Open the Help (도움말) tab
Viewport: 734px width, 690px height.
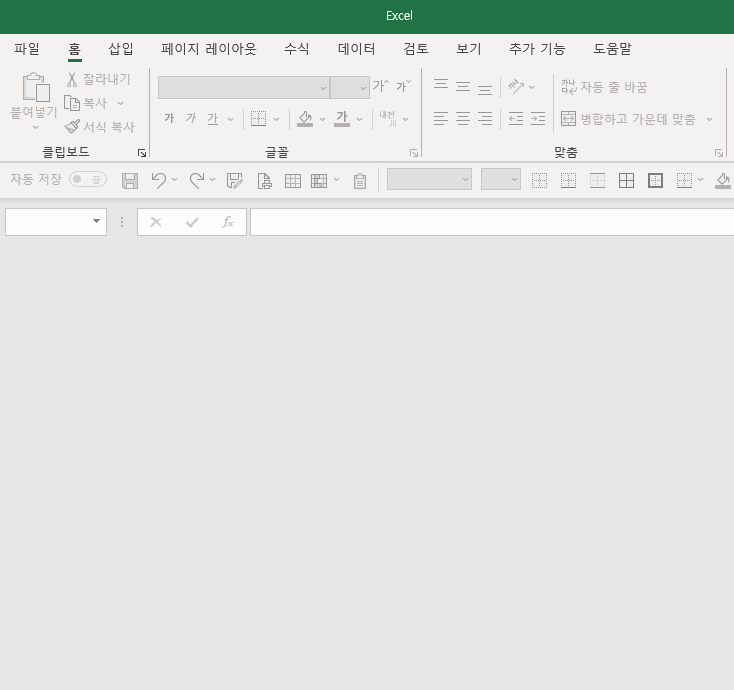pos(612,49)
